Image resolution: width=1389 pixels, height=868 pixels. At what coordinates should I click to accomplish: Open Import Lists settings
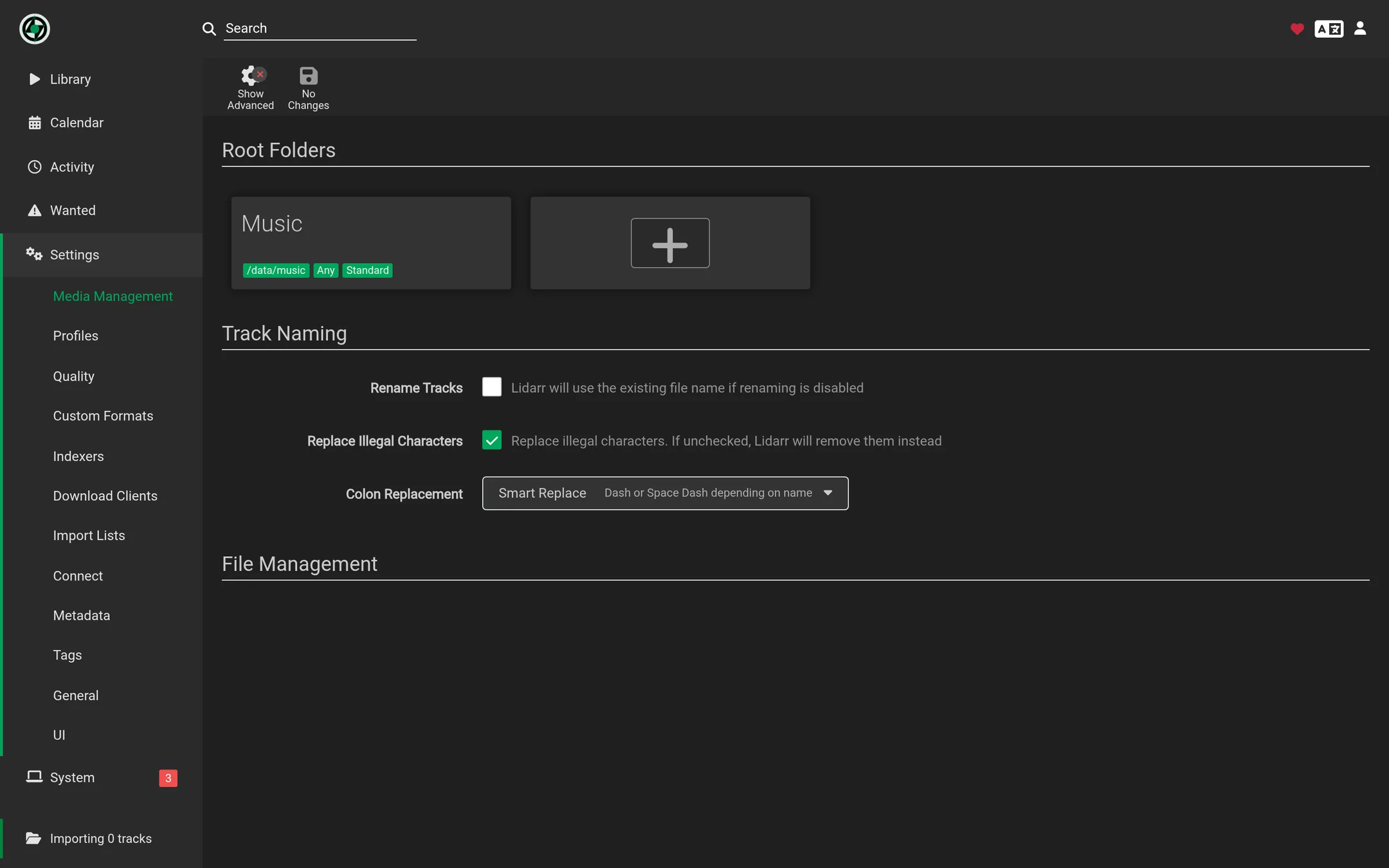pyautogui.click(x=89, y=536)
